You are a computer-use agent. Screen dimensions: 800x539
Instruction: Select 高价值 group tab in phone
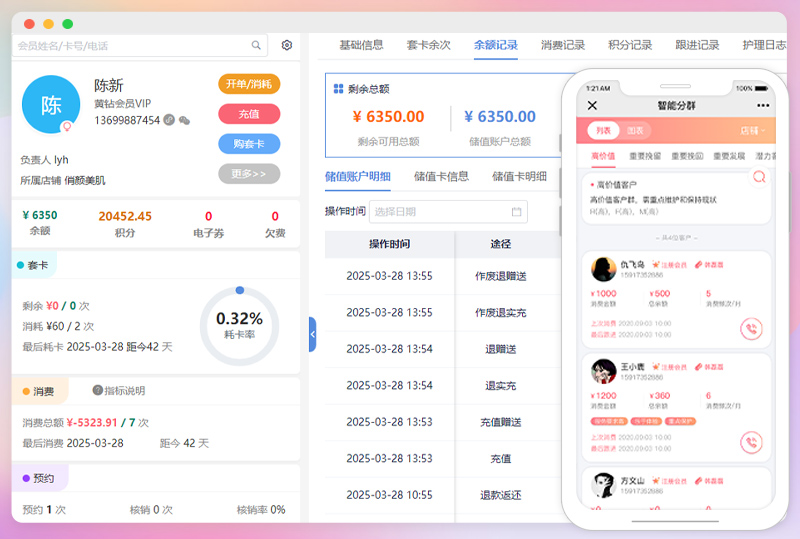603,156
